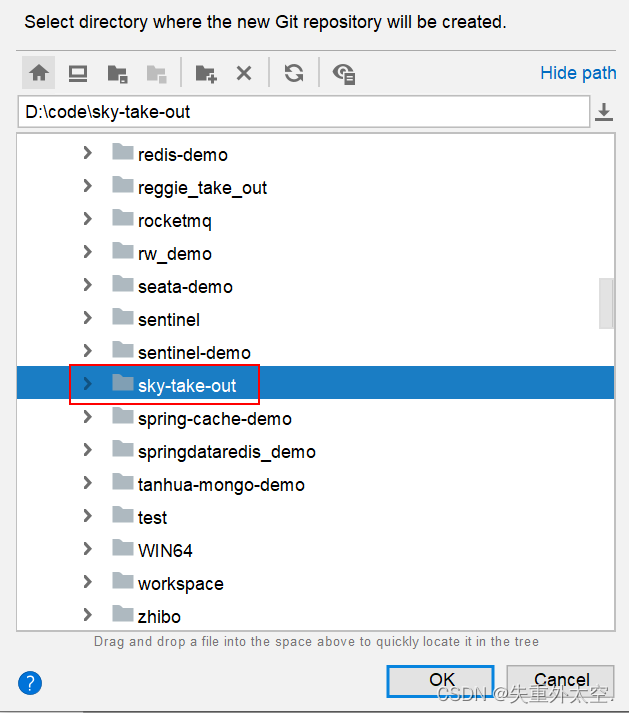Expand the sky-take-out folder chevron
Screen dimensions: 629x713
tap(88, 384)
